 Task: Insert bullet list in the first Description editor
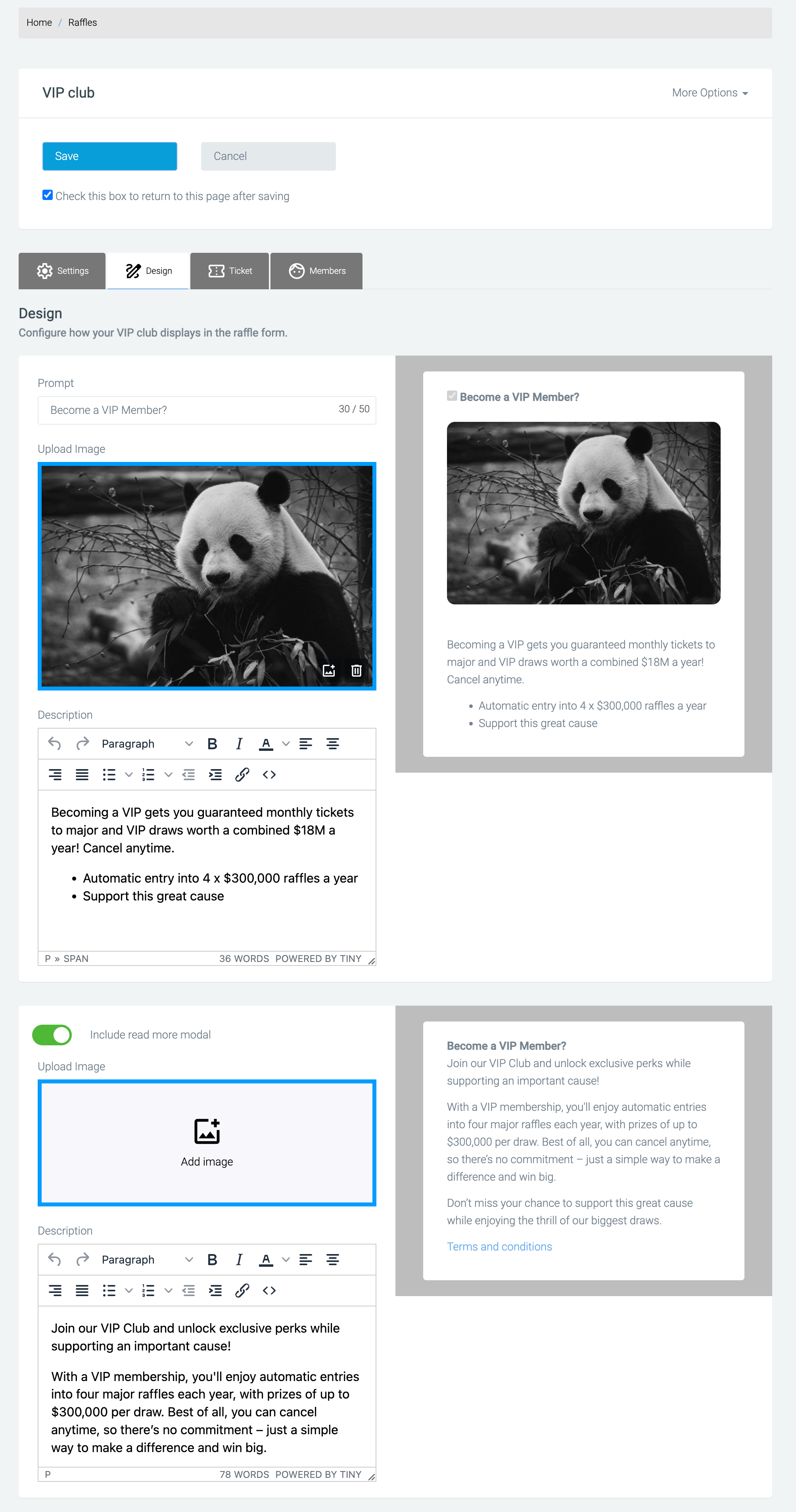109,775
